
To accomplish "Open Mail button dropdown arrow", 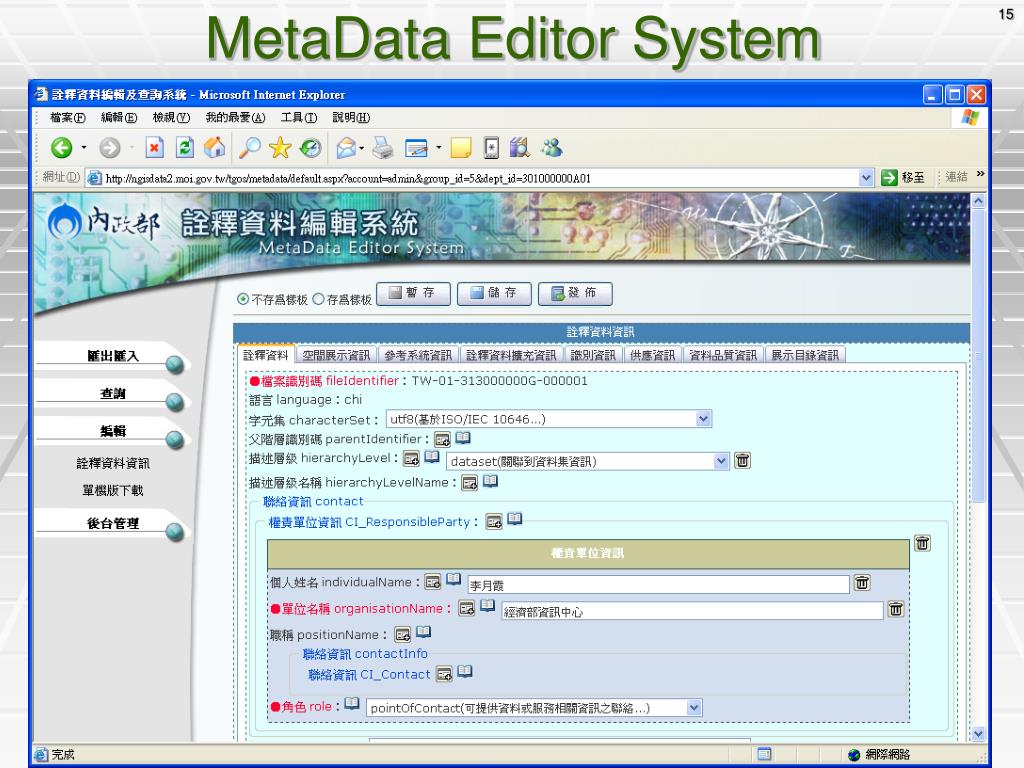I will point(362,148).
